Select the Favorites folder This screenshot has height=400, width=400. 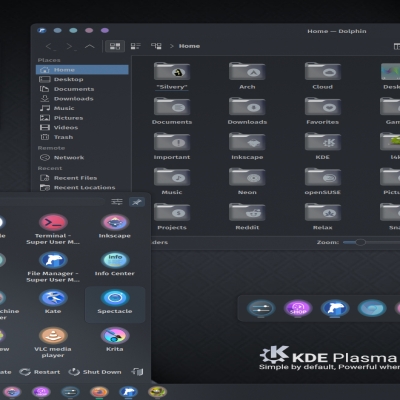tap(323, 111)
